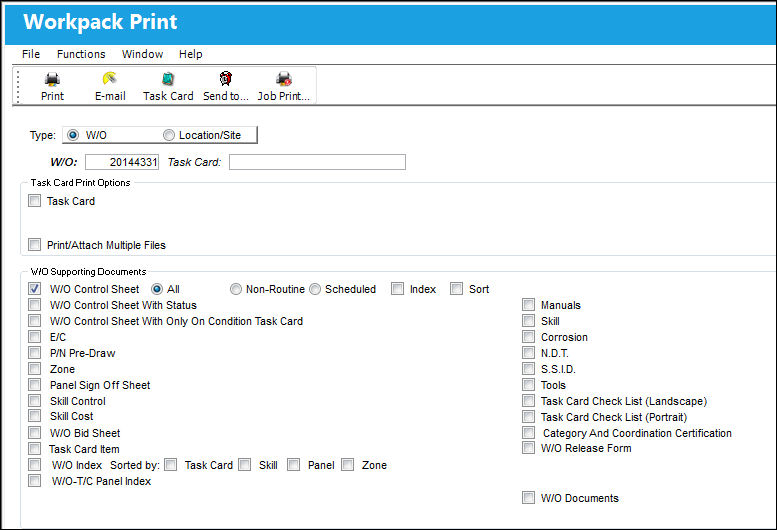Check the E/C checkbox
Image resolution: width=777 pixels, height=530 pixels.
[34, 336]
